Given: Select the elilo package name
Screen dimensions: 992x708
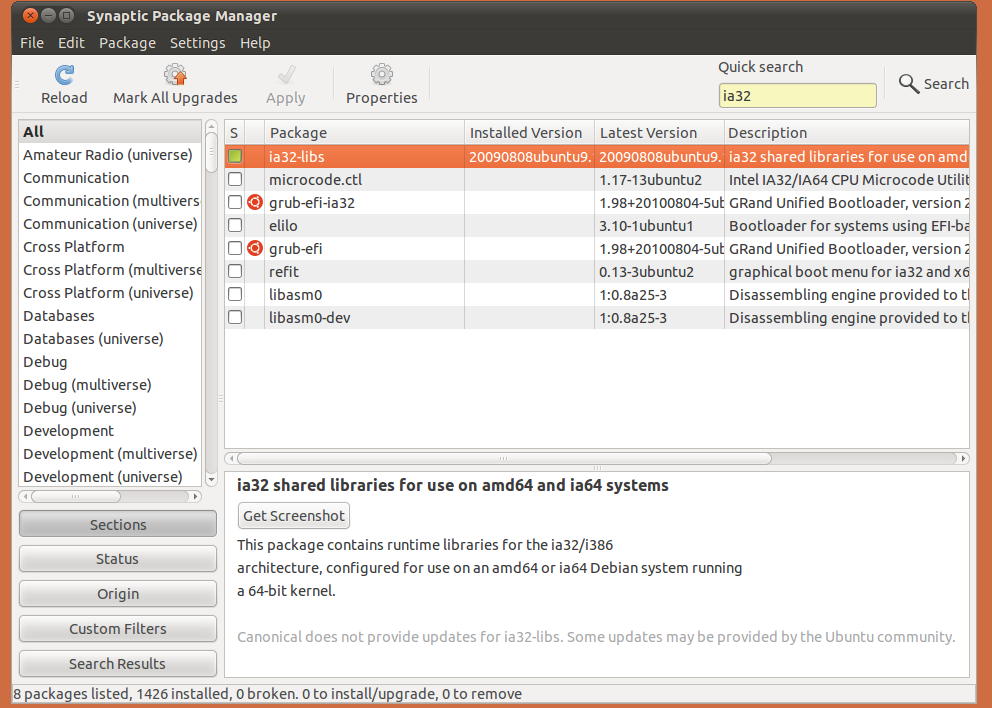Looking at the screenshot, I should [x=283, y=226].
